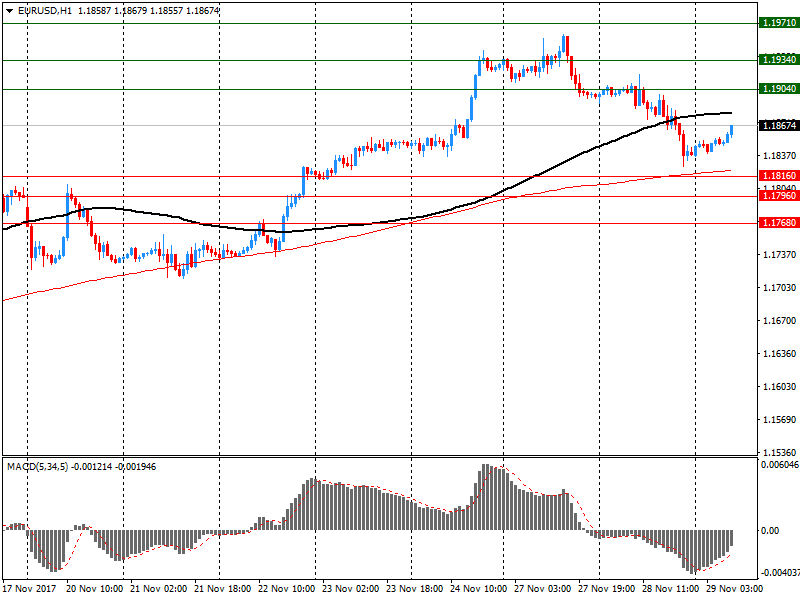Click the latest blue candle at chart's right end
This screenshot has width=800, height=600.
(x=732, y=131)
